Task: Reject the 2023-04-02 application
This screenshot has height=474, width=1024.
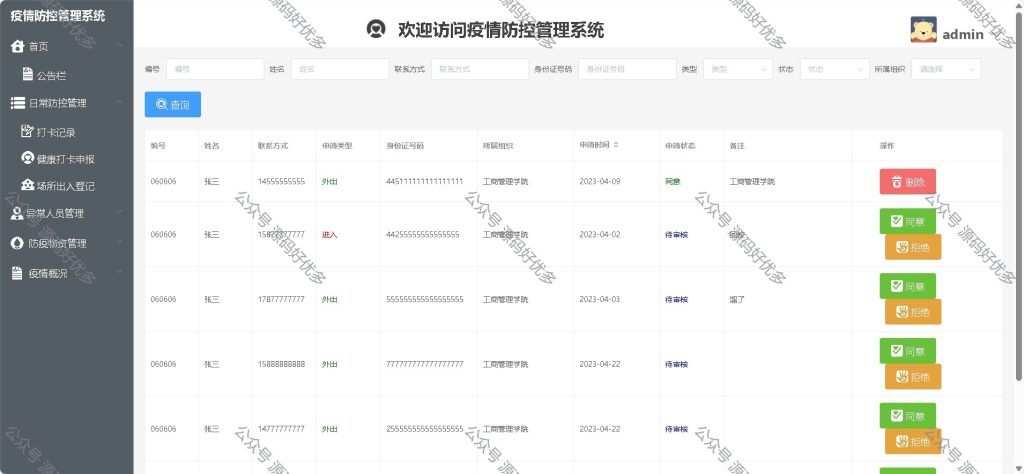Action: click(x=913, y=247)
